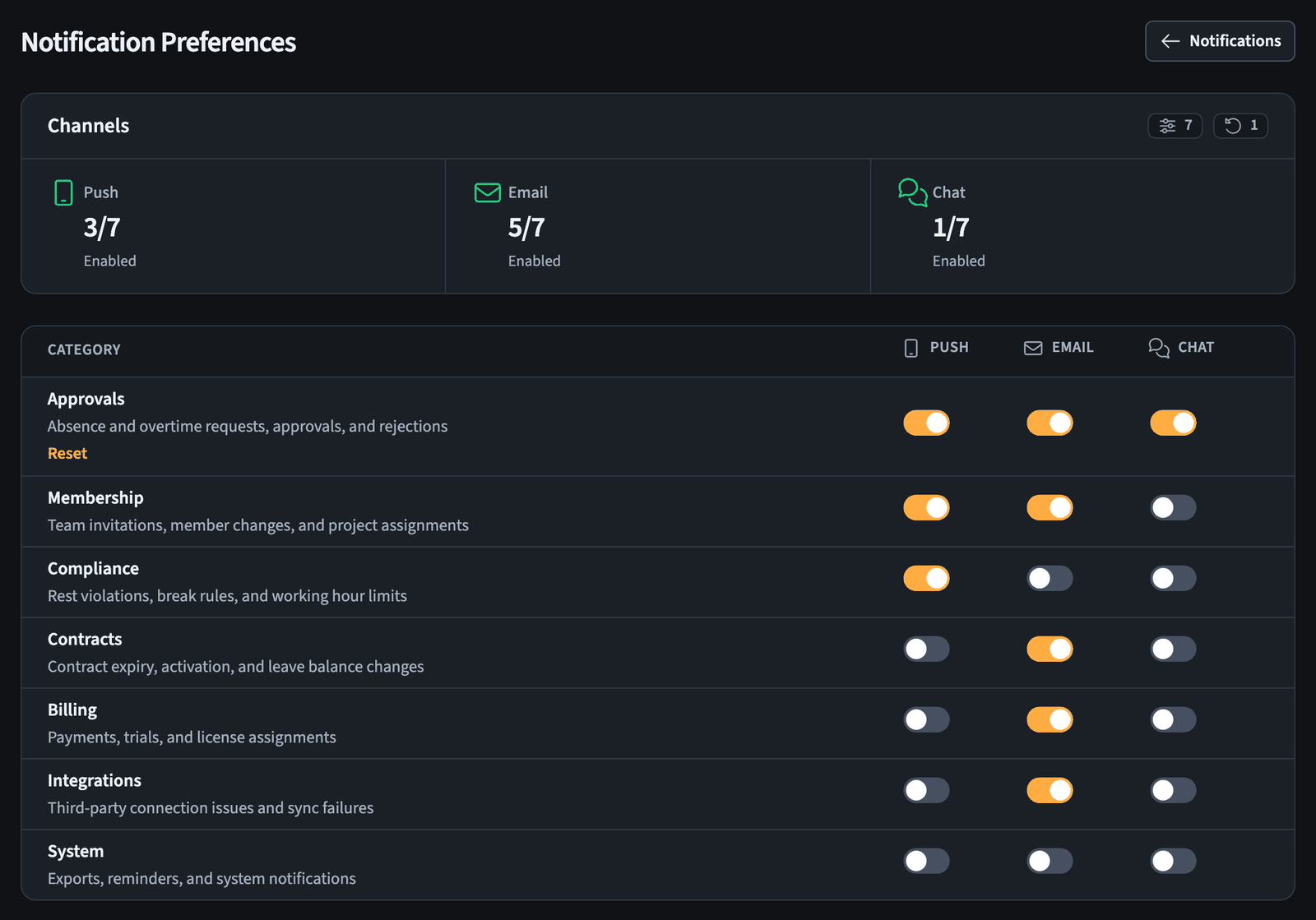This screenshot has height=920, width=1316.
Task: Turn off email for Billing
Action: pyautogui.click(x=1050, y=719)
